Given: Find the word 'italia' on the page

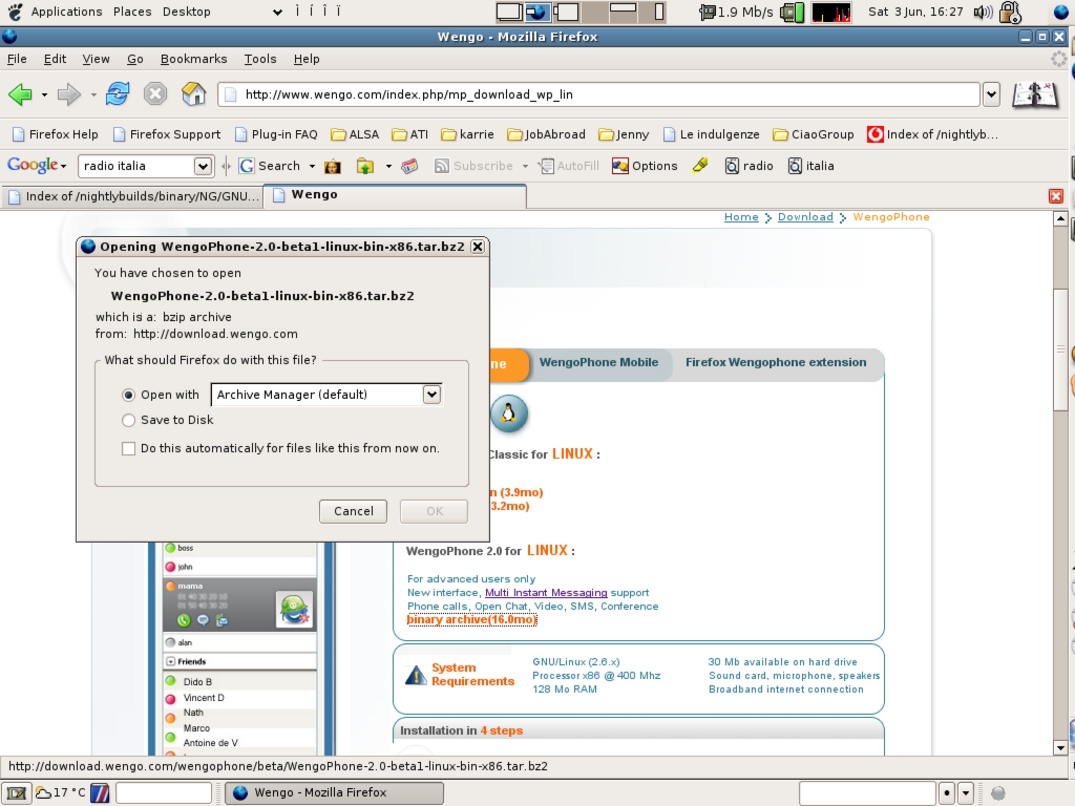Looking at the screenshot, I should pos(811,166).
